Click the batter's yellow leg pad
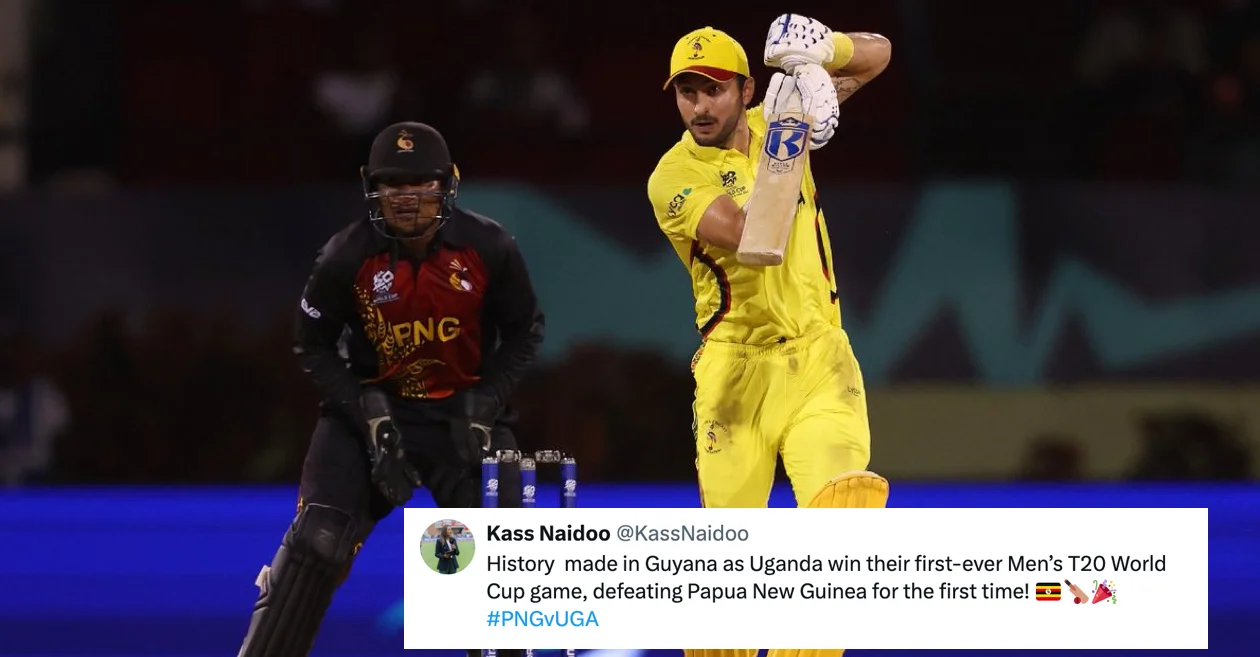 849,491
